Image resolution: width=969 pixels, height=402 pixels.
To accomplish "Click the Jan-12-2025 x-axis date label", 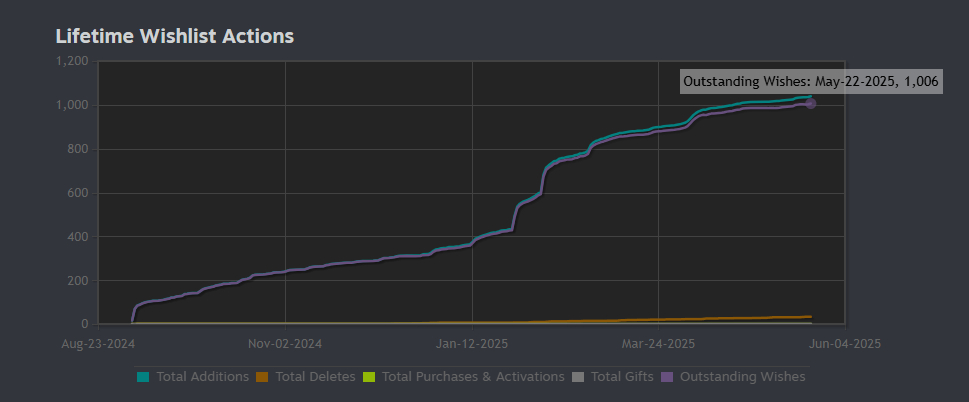I will 471,343.
